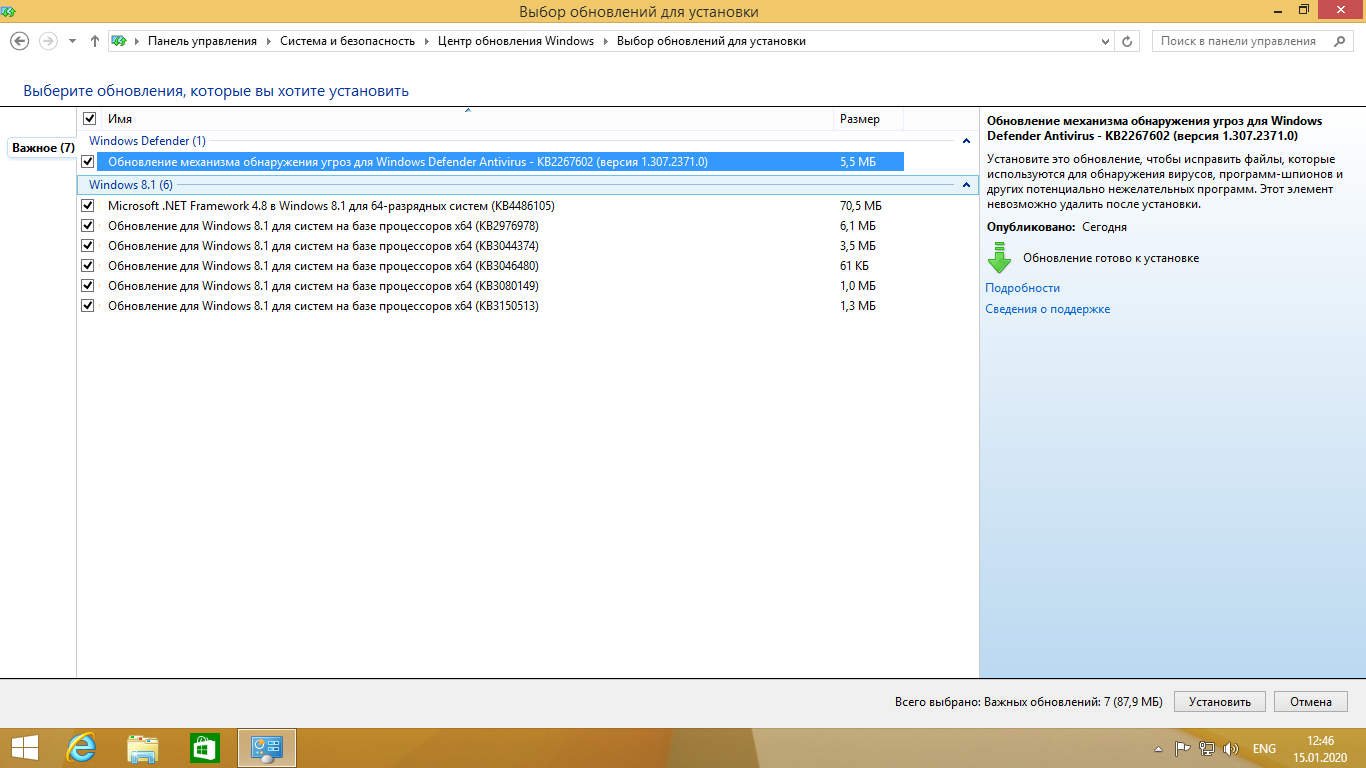Collapse the Windows 8.1 (6) group
Screen dimensions: 1366x768
[x=966, y=185]
